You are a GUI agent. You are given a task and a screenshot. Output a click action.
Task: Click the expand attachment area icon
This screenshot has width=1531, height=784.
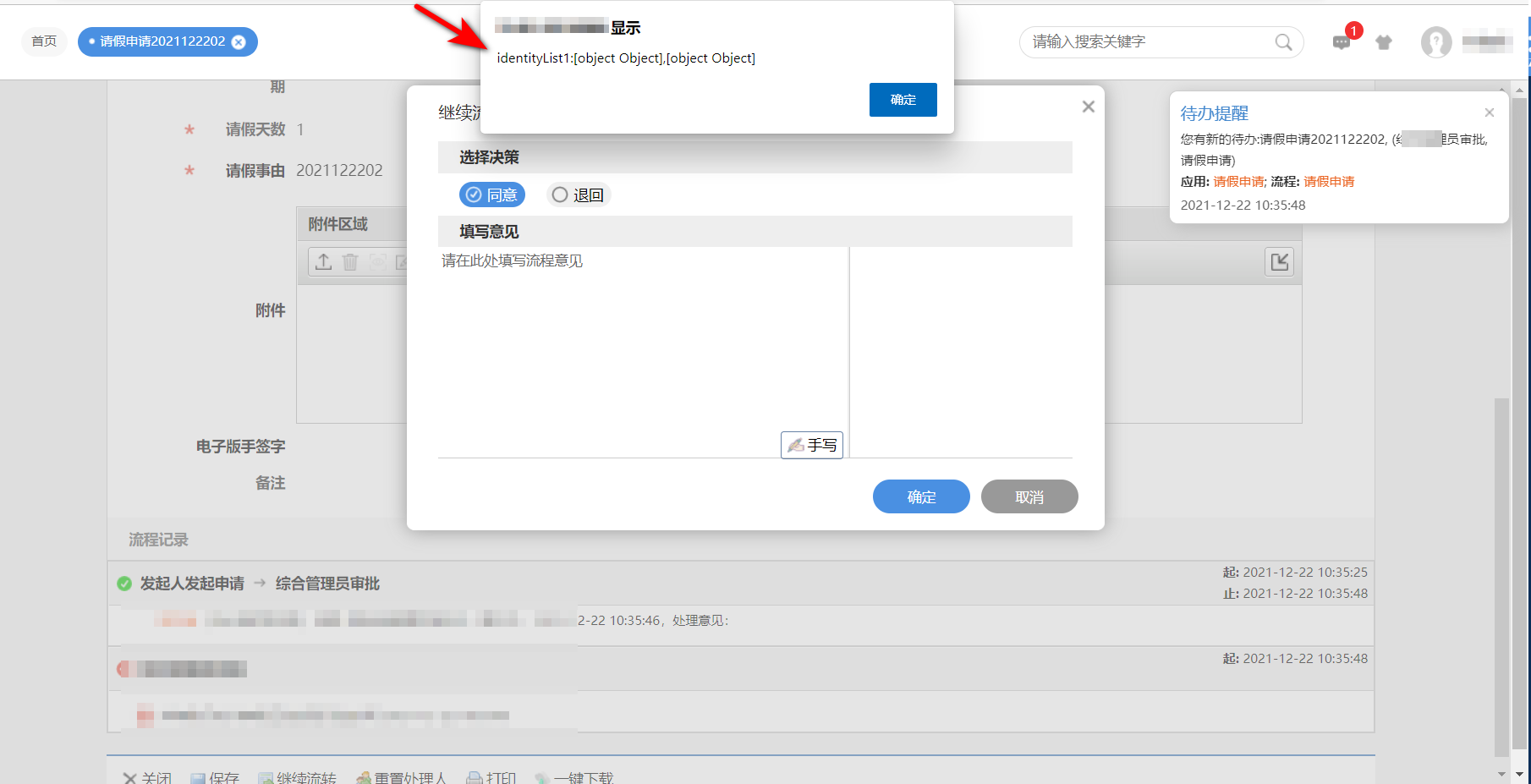tap(1280, 261)
